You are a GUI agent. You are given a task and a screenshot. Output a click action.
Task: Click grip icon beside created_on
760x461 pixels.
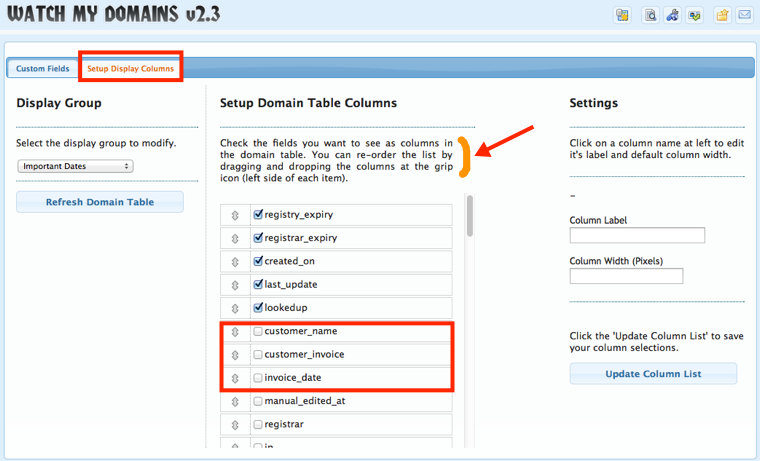pyautogui.click(x=235, y=262)
